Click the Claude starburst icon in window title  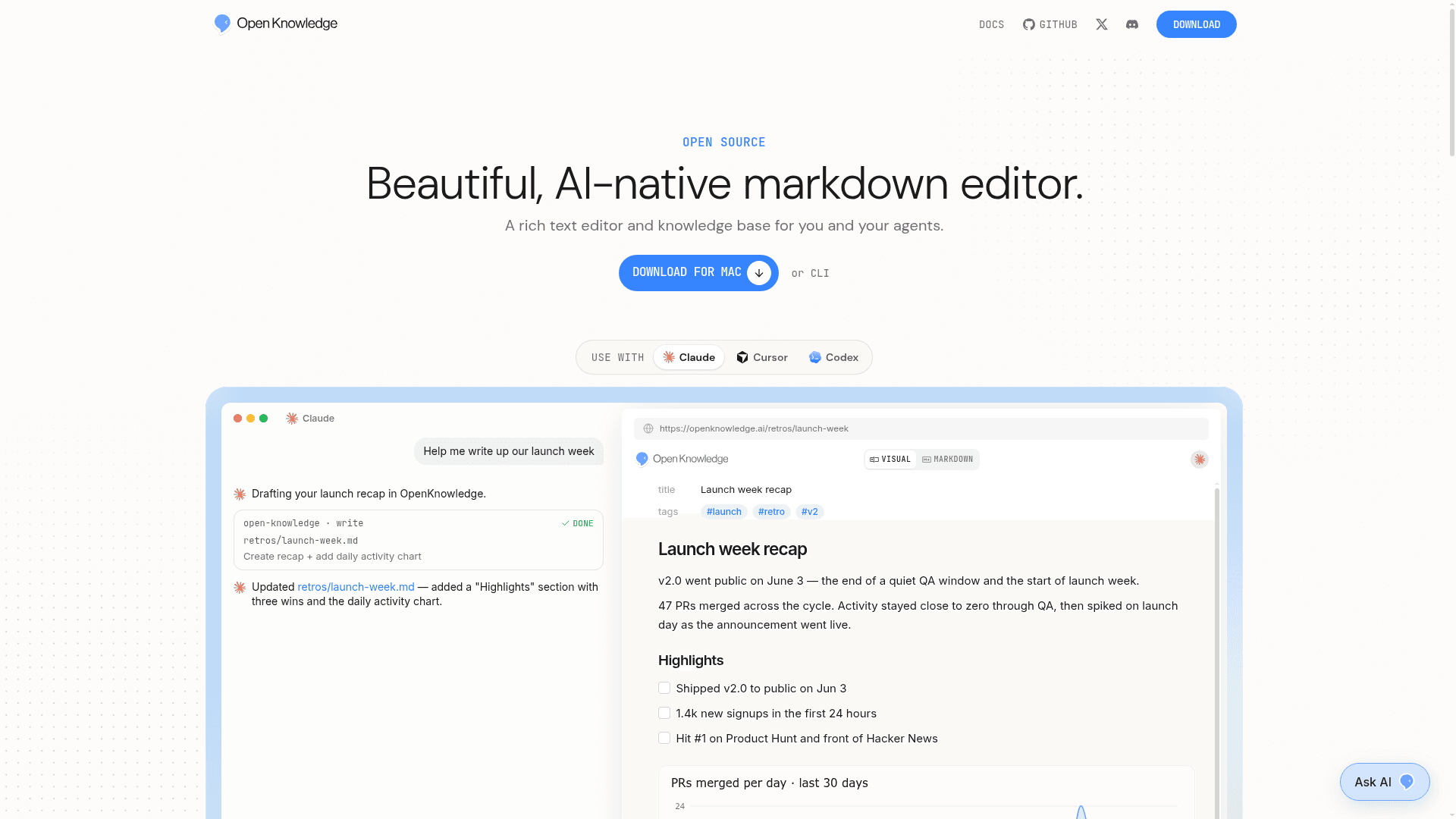pos(292,419)
